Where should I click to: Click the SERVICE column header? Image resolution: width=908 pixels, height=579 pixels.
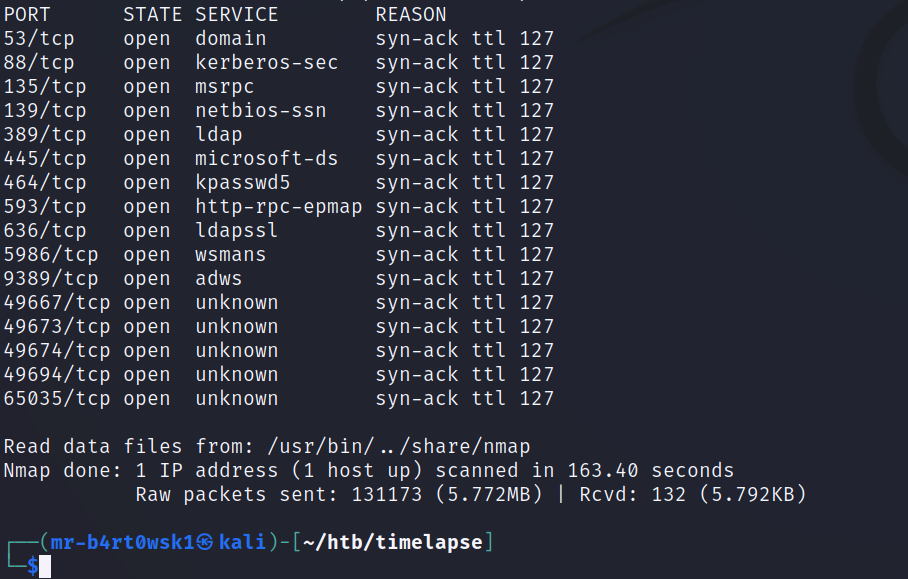236,14
